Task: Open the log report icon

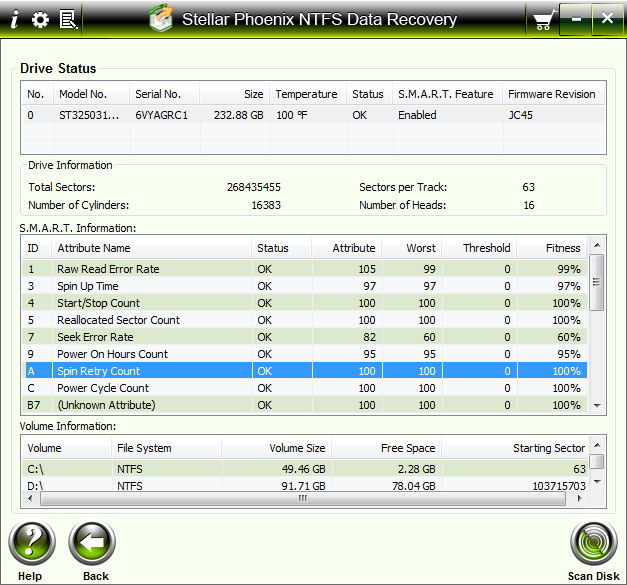Action: click(68, 19)
